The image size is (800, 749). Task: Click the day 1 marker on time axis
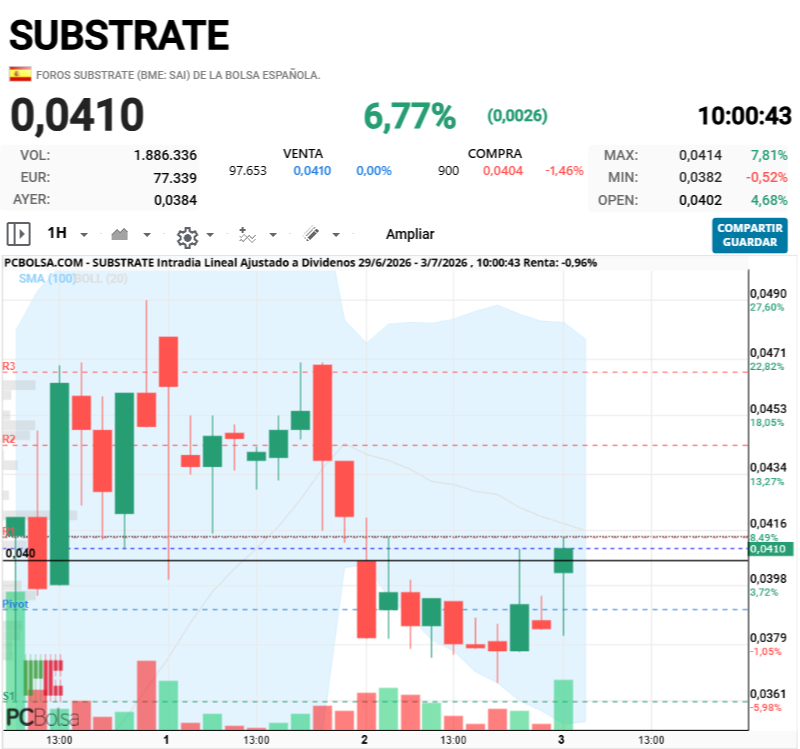tap(166, 739)
